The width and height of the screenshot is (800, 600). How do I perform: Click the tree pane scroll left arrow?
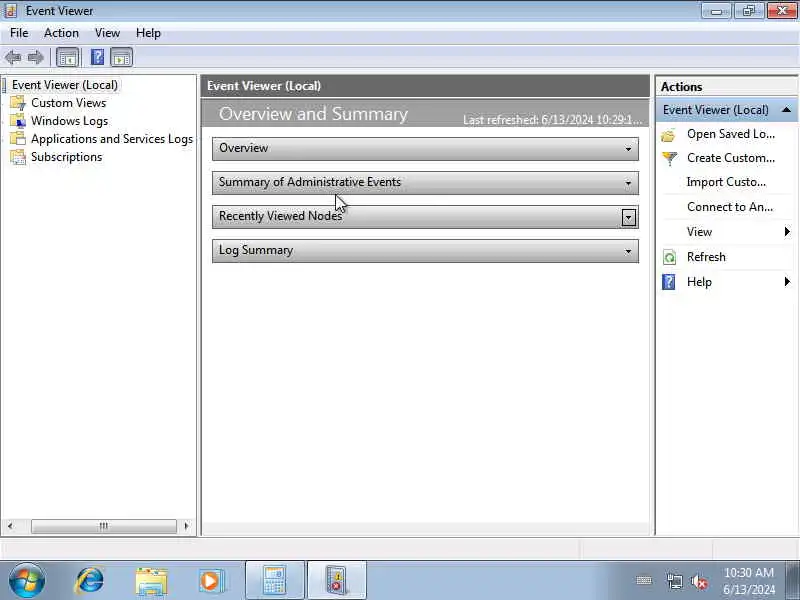click(10, 526)
